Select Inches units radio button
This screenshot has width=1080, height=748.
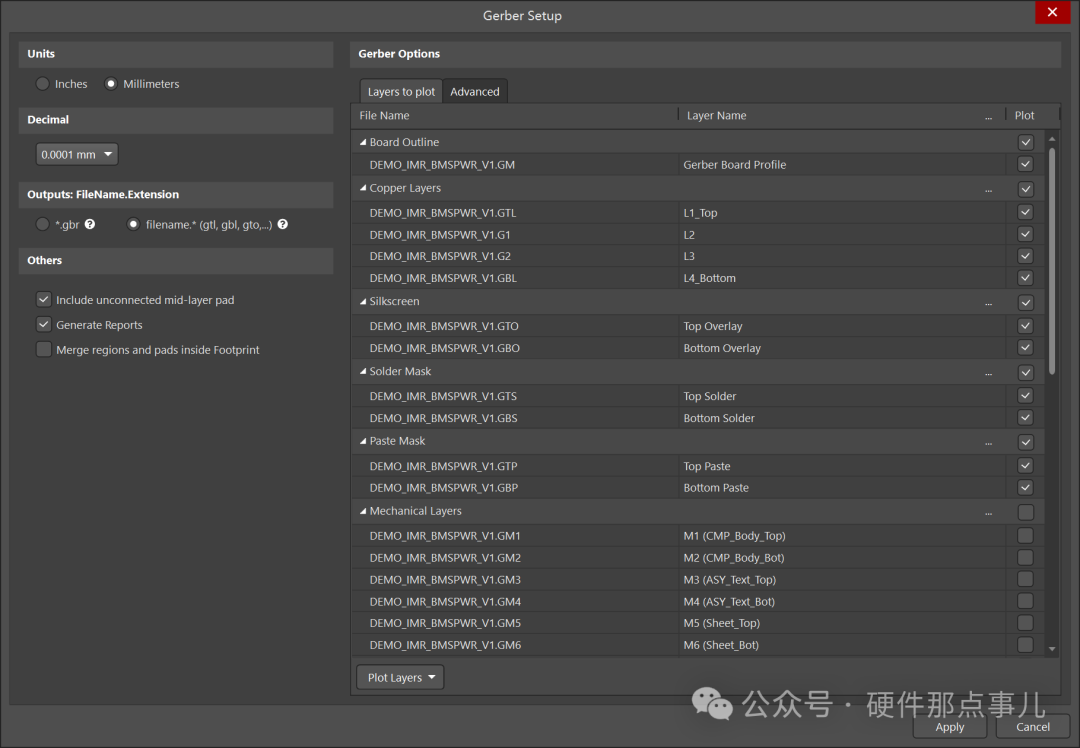click(43, 83)
